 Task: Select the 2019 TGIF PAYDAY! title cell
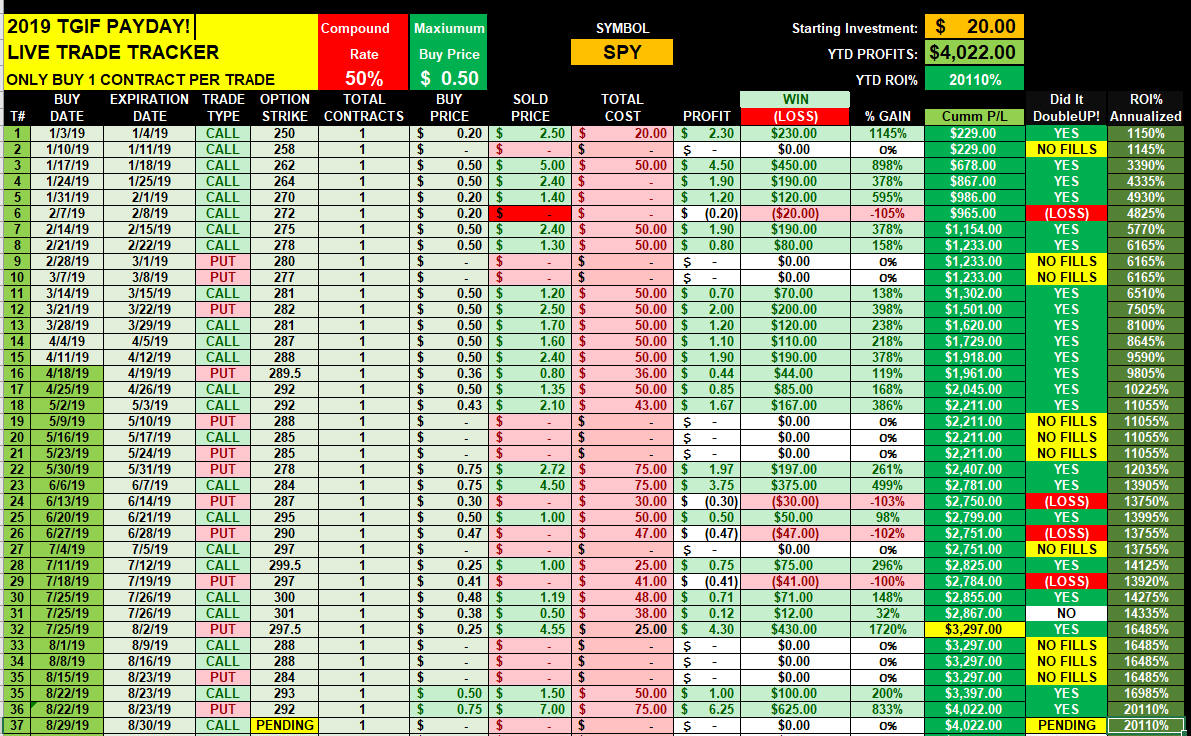(x=99, y=27)
